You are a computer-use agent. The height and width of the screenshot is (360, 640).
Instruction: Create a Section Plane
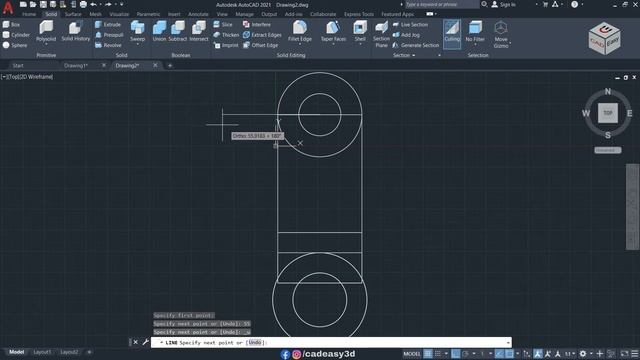381,34
